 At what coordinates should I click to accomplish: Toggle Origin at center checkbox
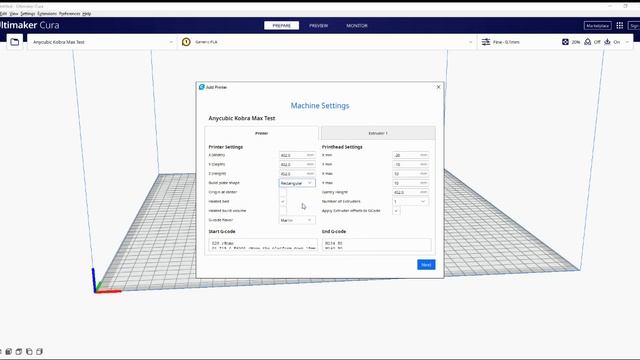click(x=282, y=192)
